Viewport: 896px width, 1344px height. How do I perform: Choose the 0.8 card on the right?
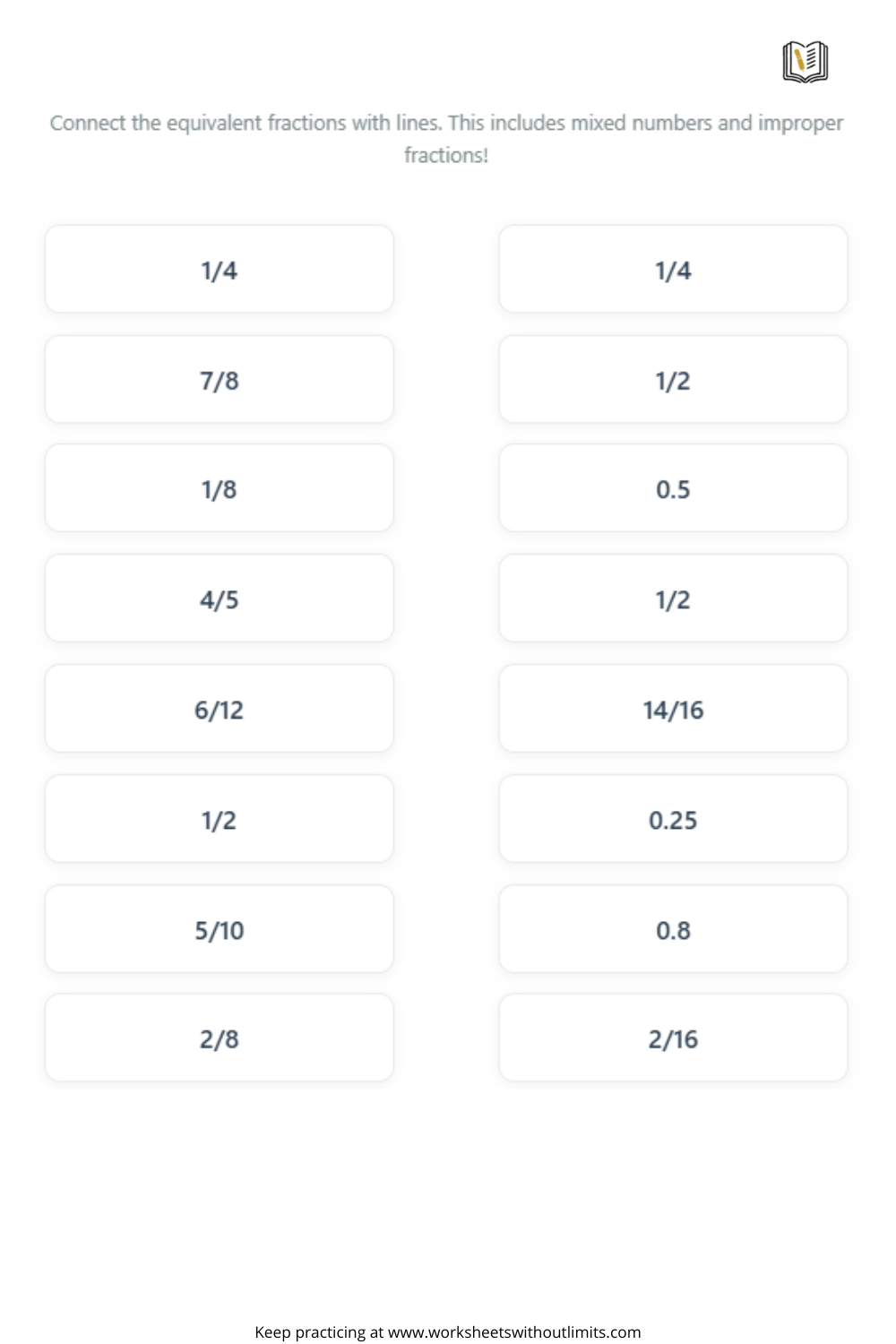click(673, 929)
